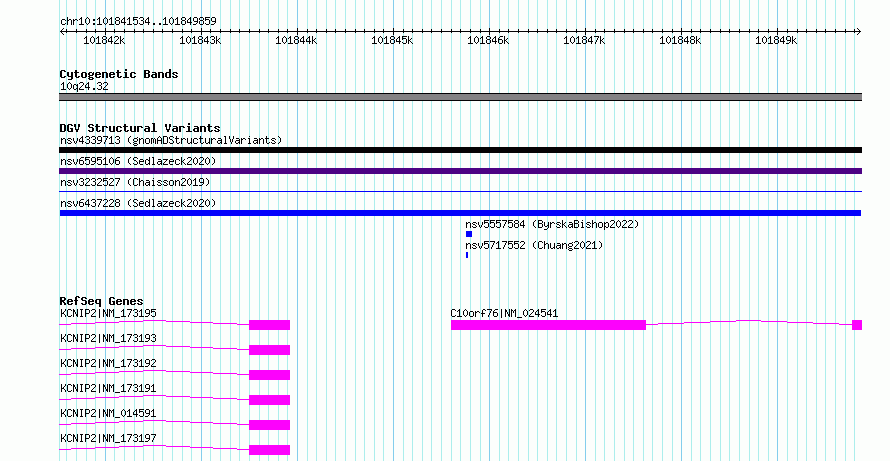Viewport: 890px width, 461px height.
Task: Click the KCNIP2 NM_173191 magenta exon block
Action: 270,400
